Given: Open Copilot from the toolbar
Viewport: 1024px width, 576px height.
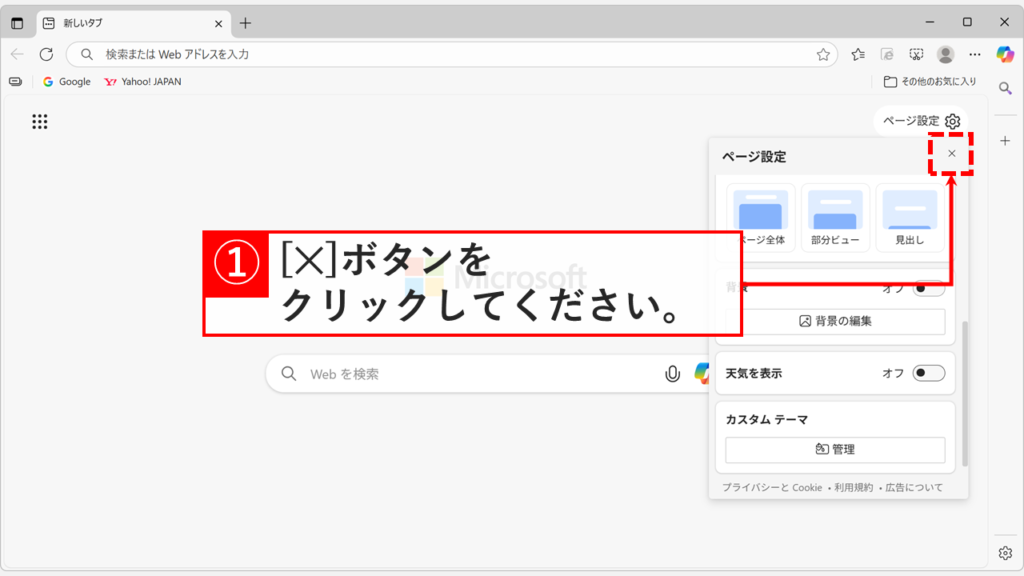Looking at the screenshot, I should click(1004, 55).
